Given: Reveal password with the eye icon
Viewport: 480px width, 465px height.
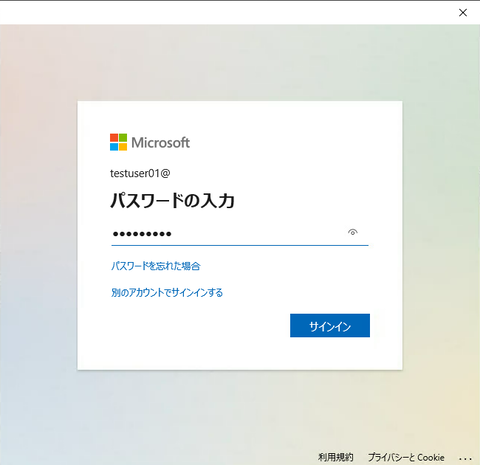Looking at the screenshot, I should tap(353, 232).
